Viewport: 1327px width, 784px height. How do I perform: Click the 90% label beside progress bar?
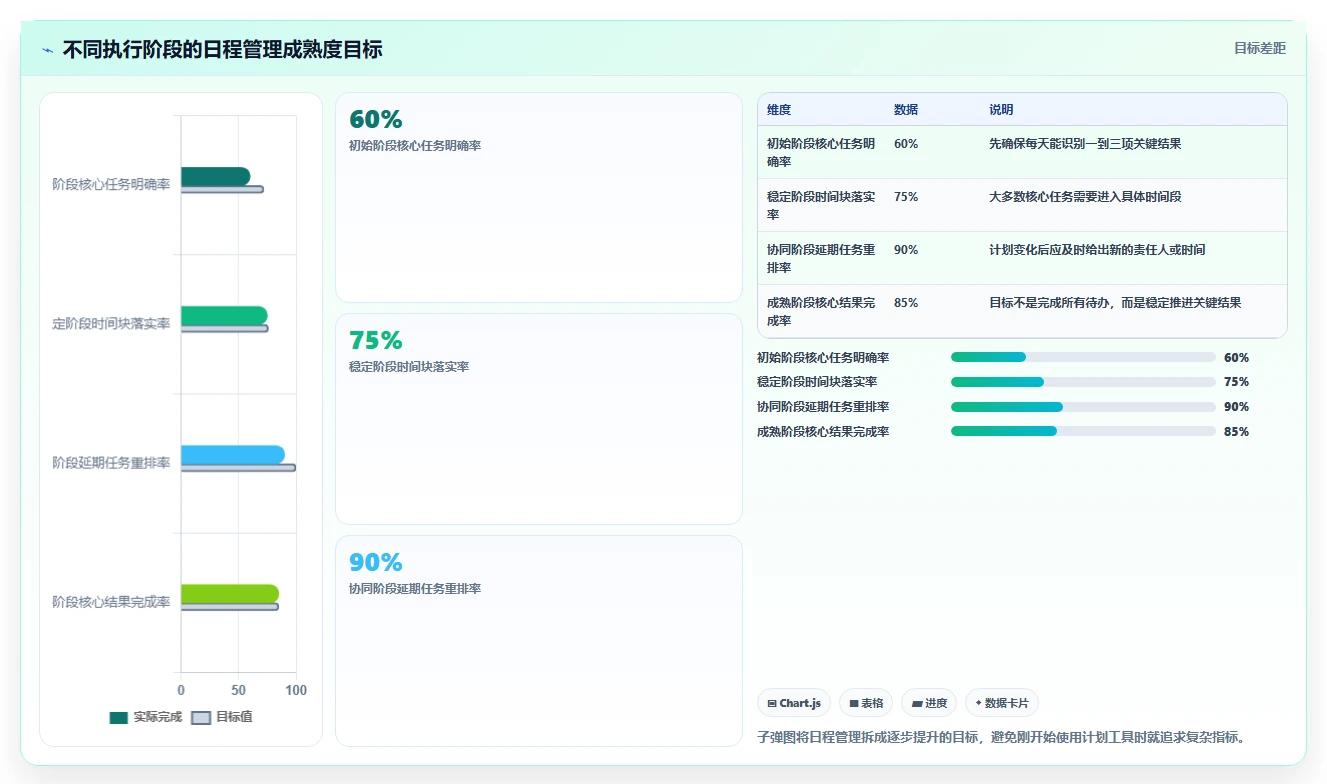pyautogui.click(x=1236, y=407)
